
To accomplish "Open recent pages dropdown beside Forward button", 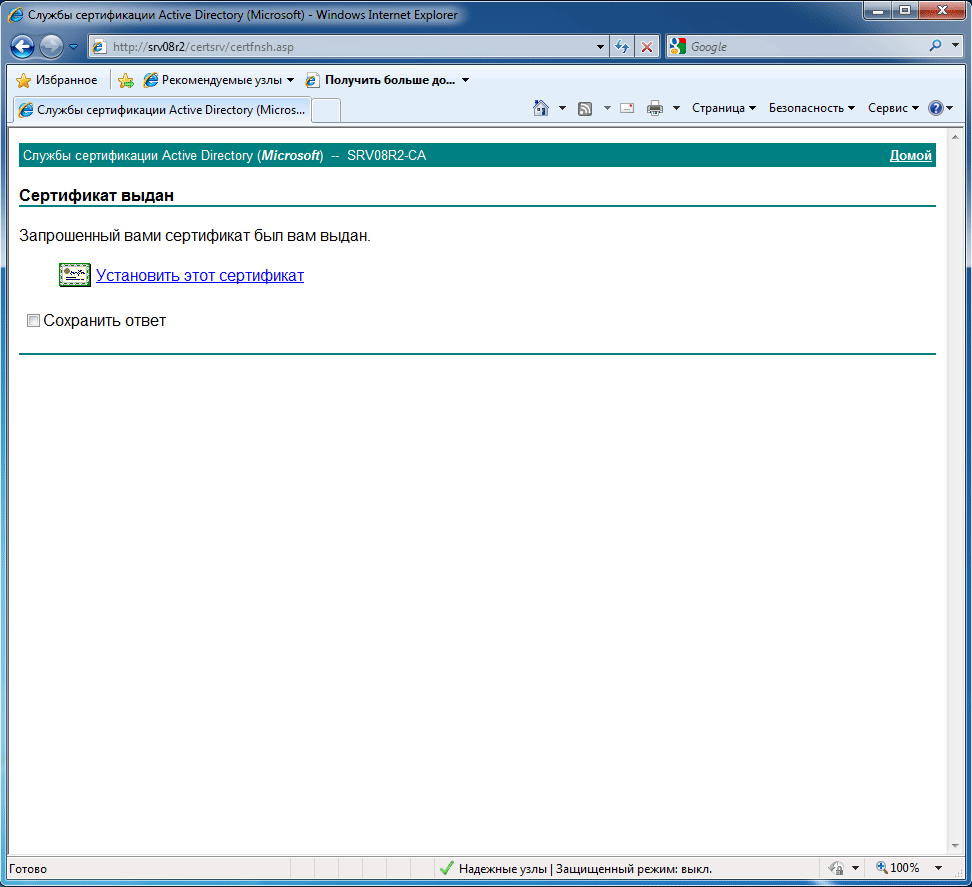I will 73,46.
